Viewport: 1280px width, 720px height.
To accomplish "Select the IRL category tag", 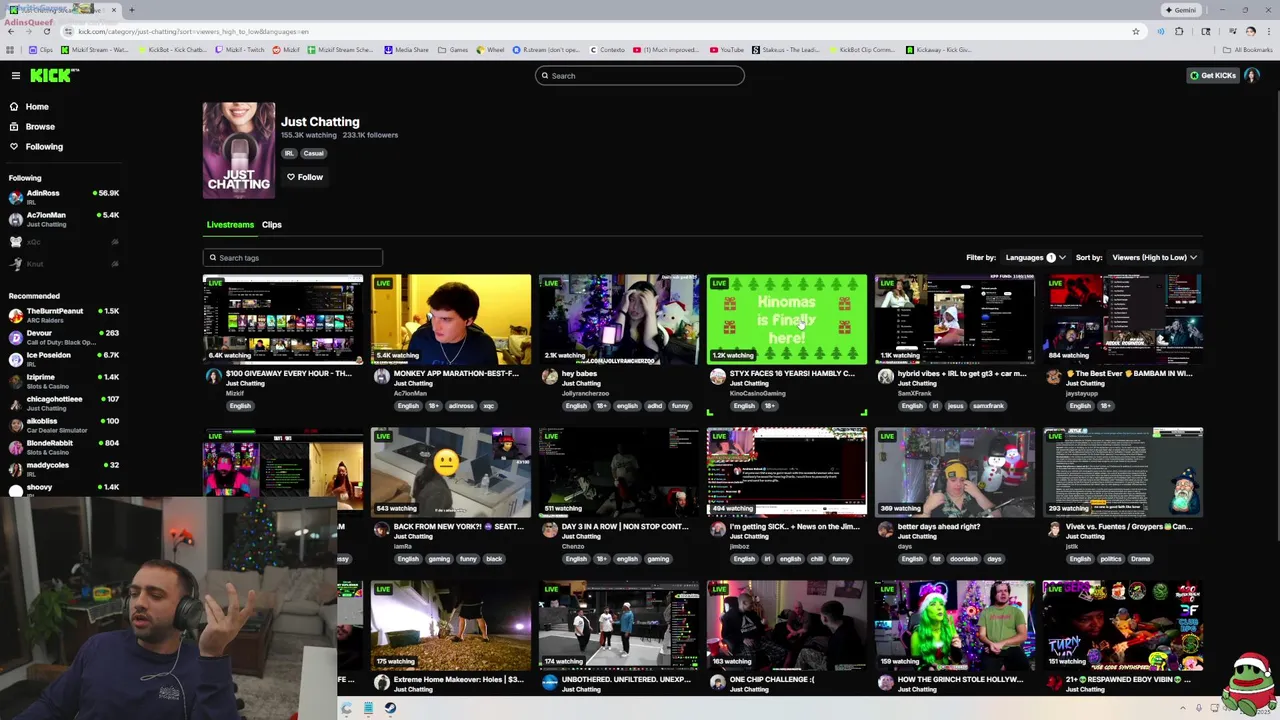I will coord(289,153).
